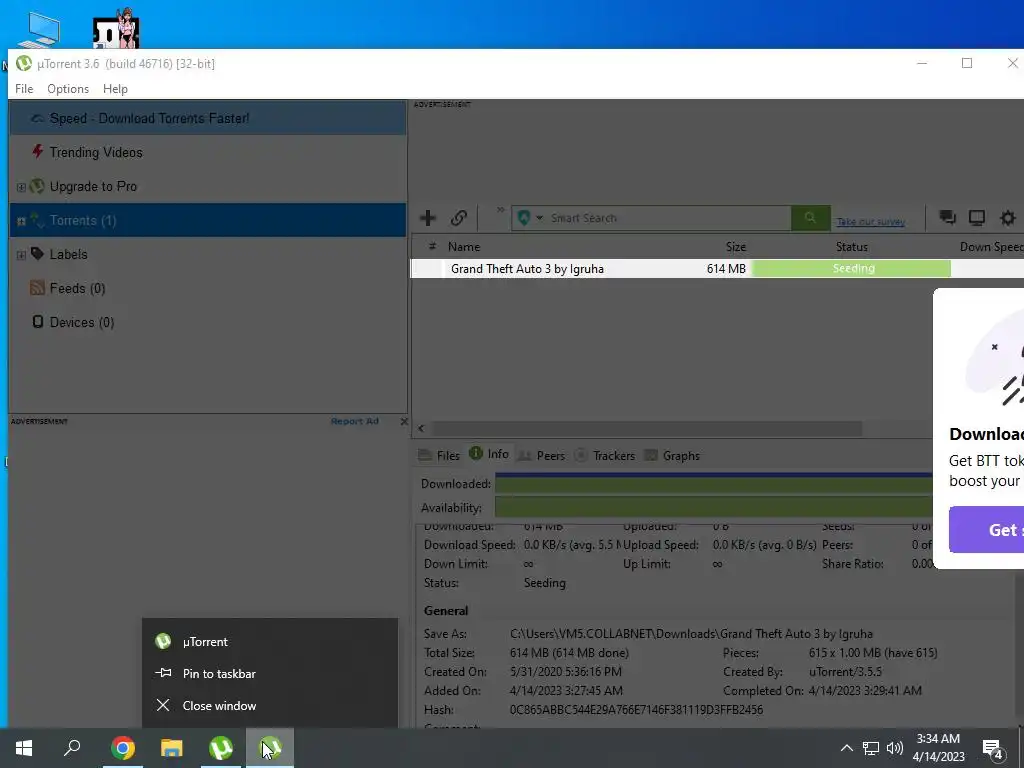The image size is (1024, 768).
Task: Open the chat bubbles icon in toolbar
Action: click(947, 217)
